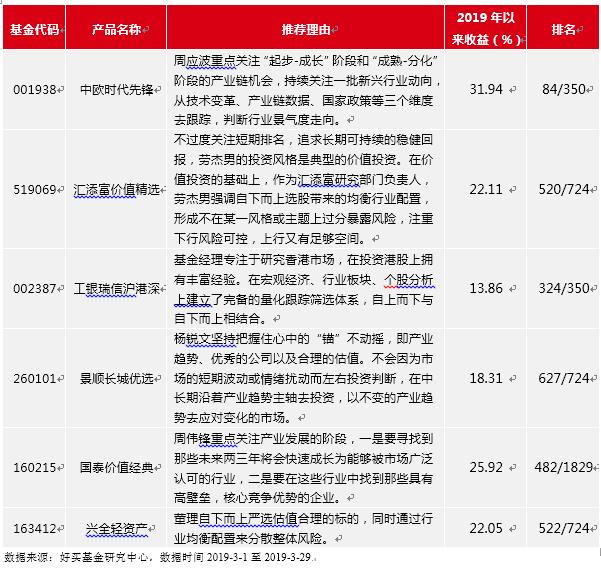Click the recommendation text starting 董理自下而上
601x571 pixels.
(304, 529)
